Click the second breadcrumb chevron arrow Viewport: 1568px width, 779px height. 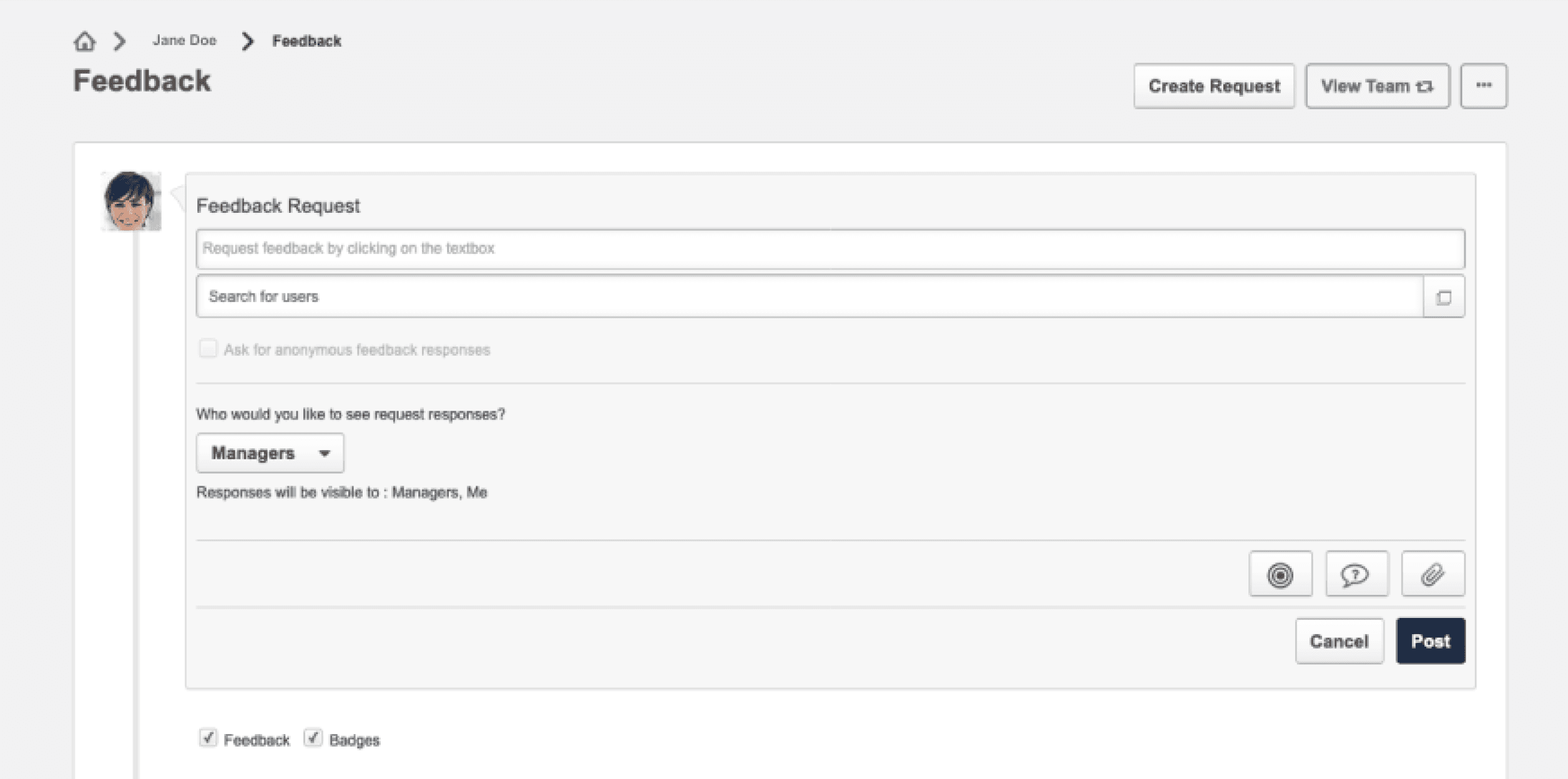click(x=248, y=41)
